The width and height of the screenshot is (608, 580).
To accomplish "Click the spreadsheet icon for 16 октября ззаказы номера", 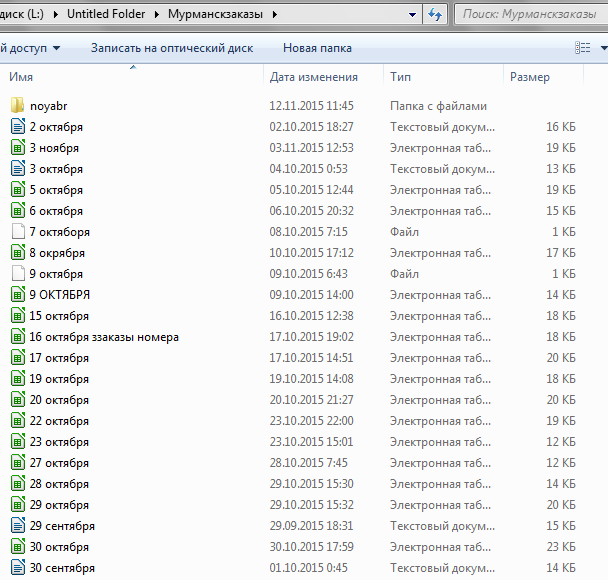I will tap(17, 337).
